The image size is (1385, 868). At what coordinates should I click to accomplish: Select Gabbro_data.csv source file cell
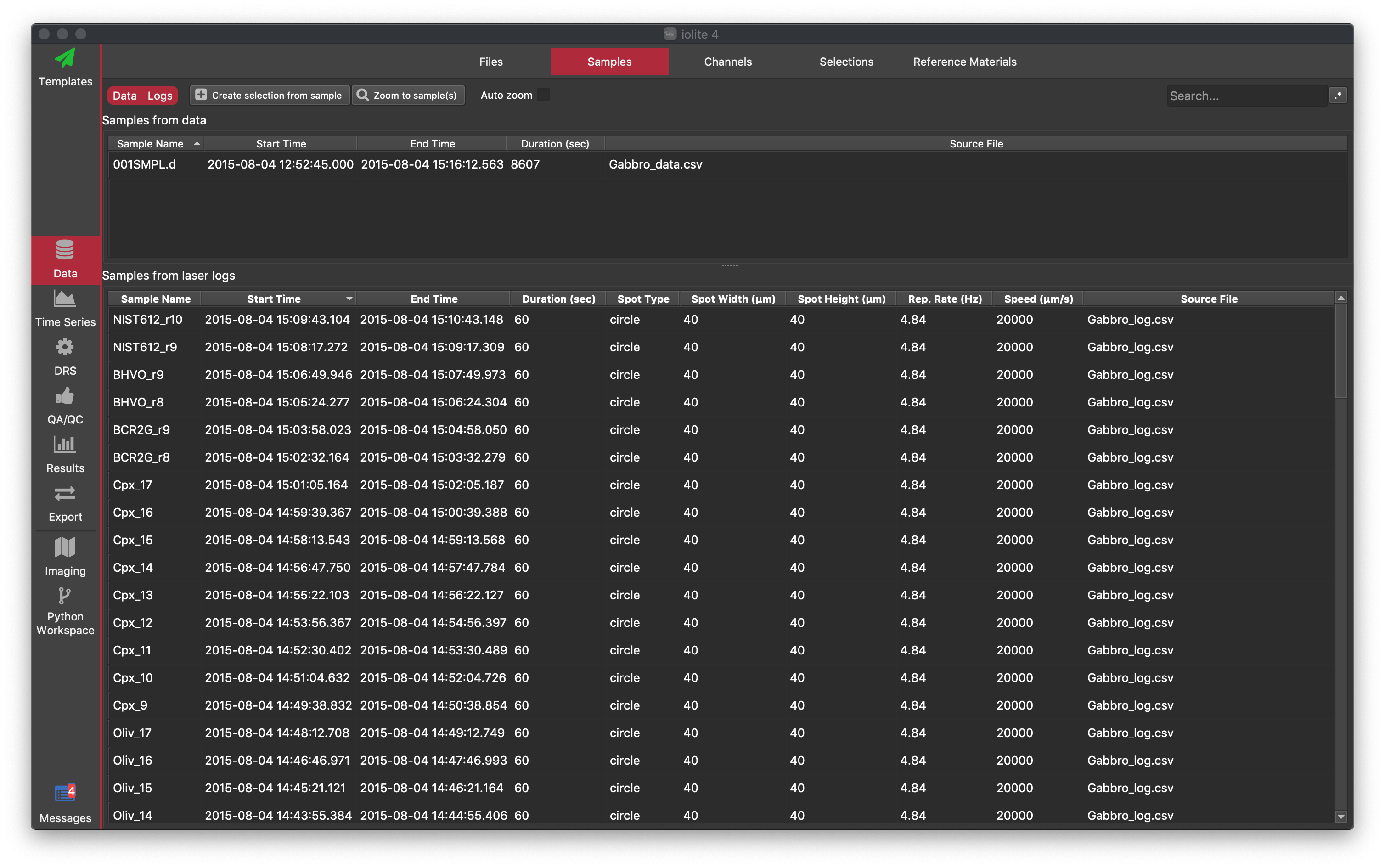(x=655, y=164)
